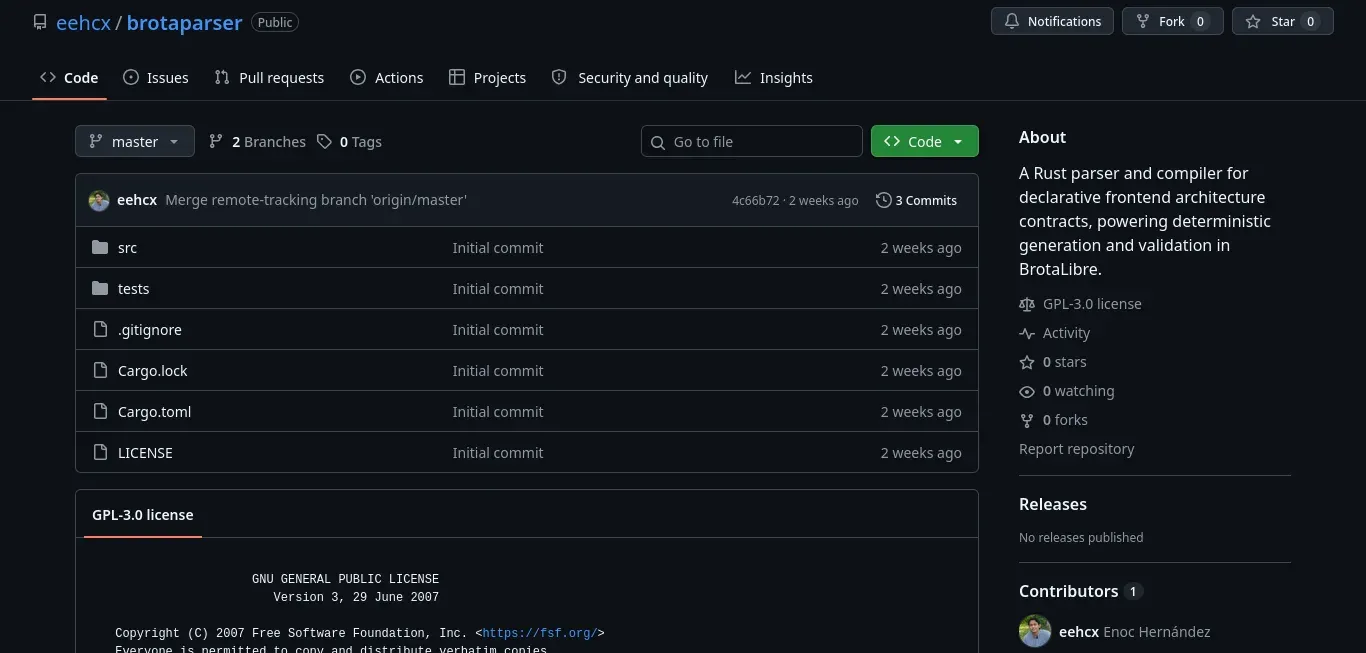This screenshot has width=1366, height=653.
Task: Click the Public visibility badge
Action: coord(275,22)
